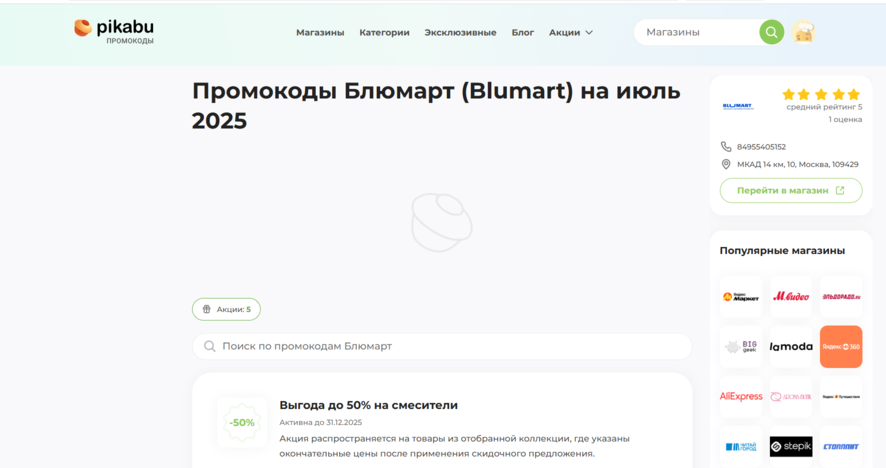This screenshot has width=886, height=468.
Task: Click the Blumart store logo
Action: pyautogui.click(x=738, y=106)
